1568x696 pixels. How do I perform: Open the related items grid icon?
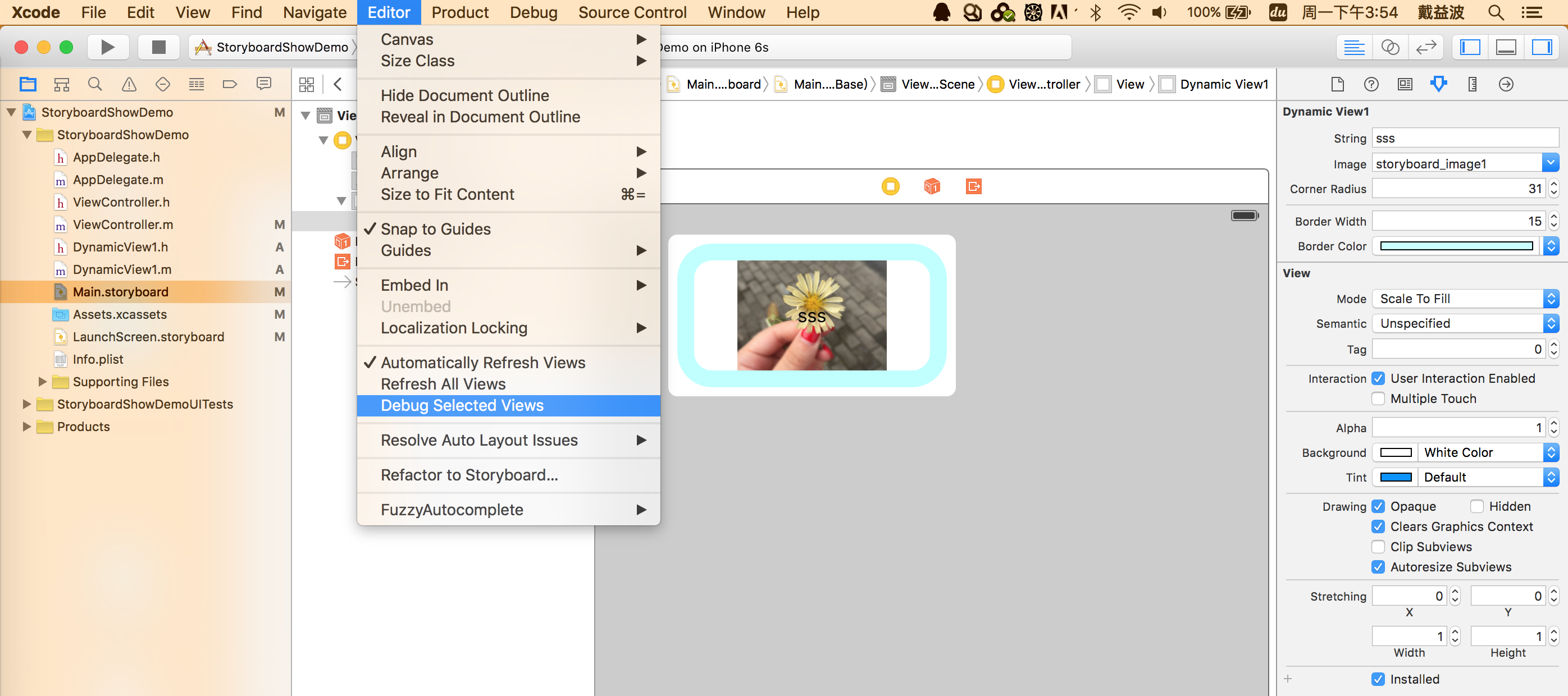pyautogui.click(x=307, y=84)
